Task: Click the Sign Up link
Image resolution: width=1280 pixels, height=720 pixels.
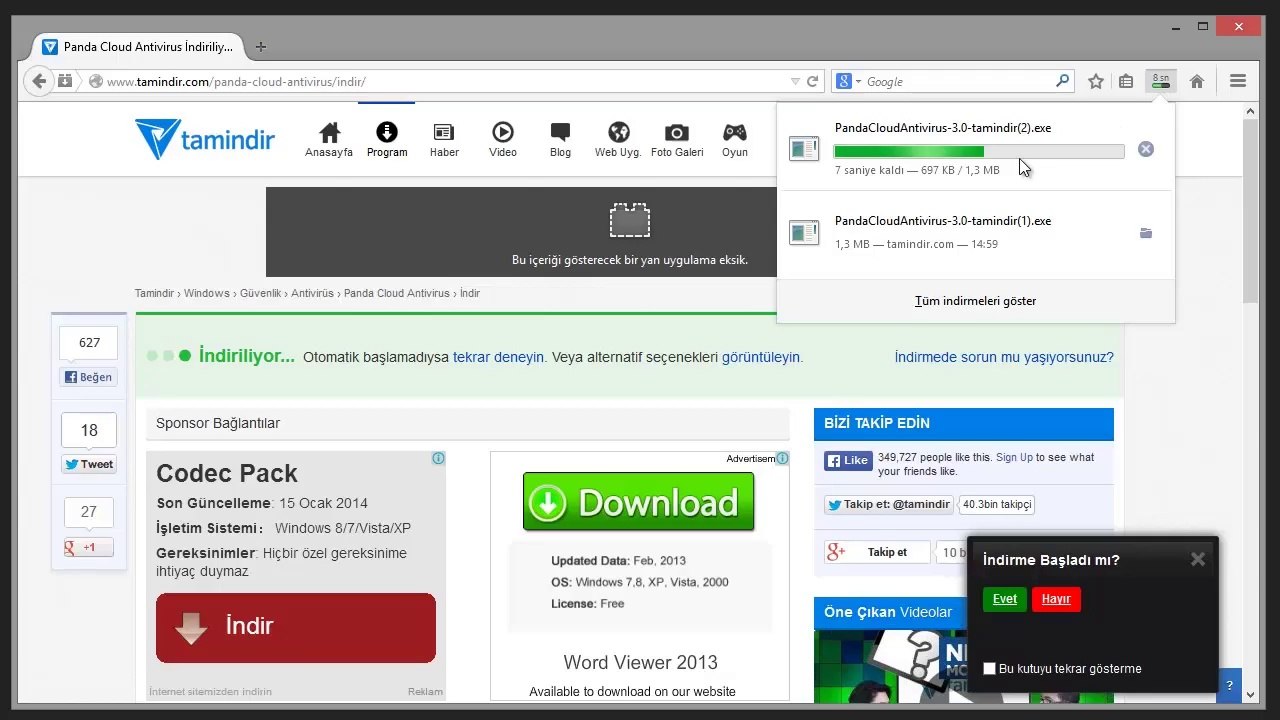Action: [x=1014, y=457]
